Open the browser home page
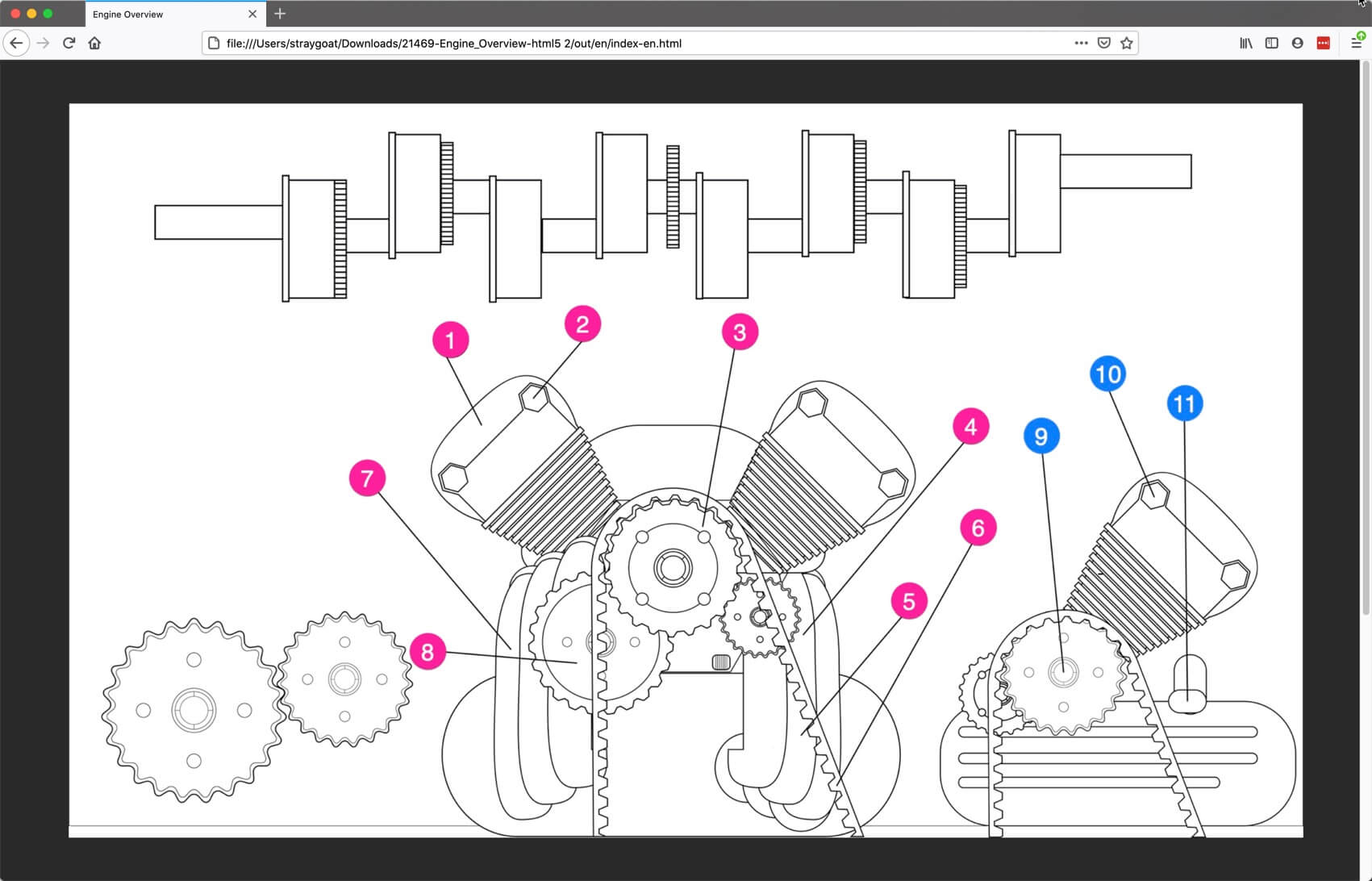 click(94, 43)
